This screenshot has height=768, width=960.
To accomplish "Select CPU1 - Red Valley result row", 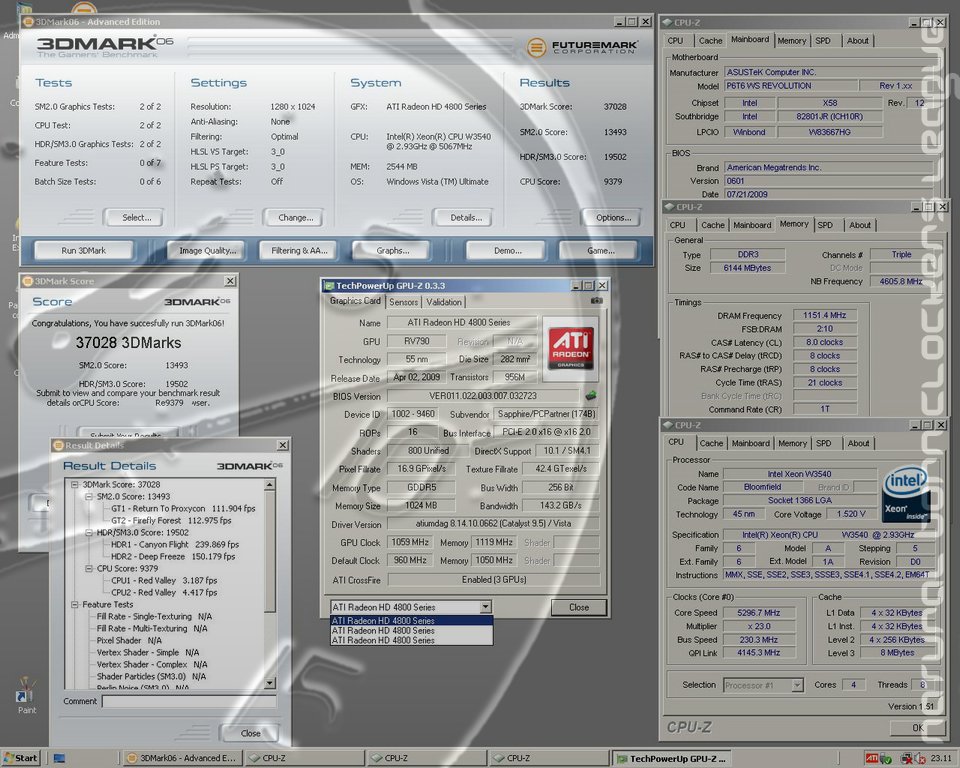I will 164,580.
